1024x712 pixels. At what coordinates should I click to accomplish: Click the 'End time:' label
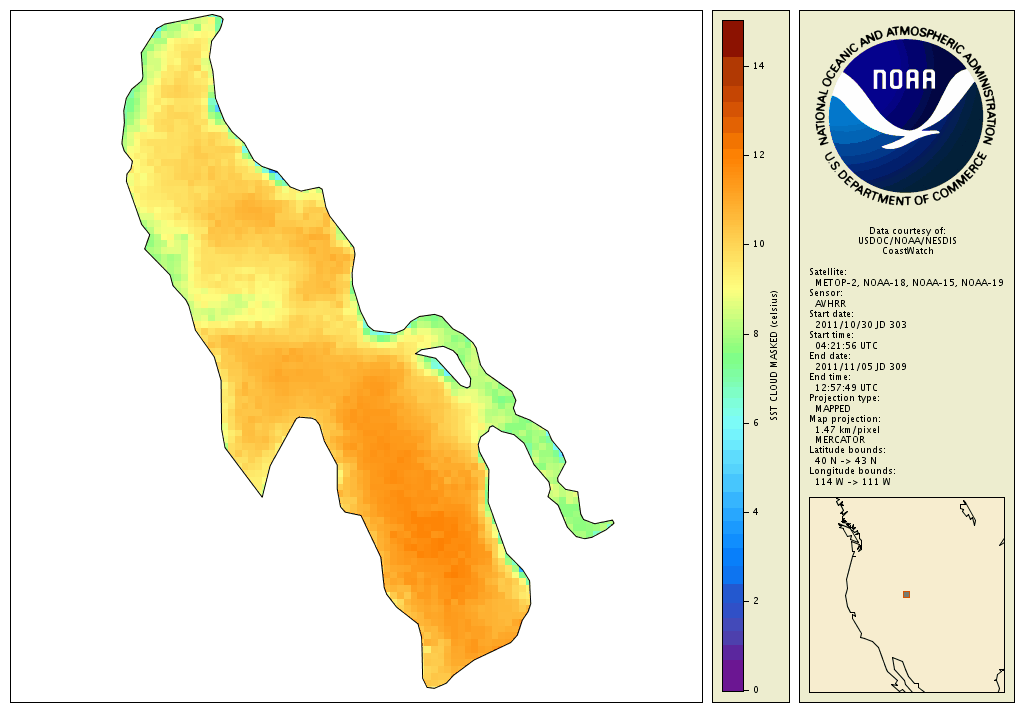point(829,377)
